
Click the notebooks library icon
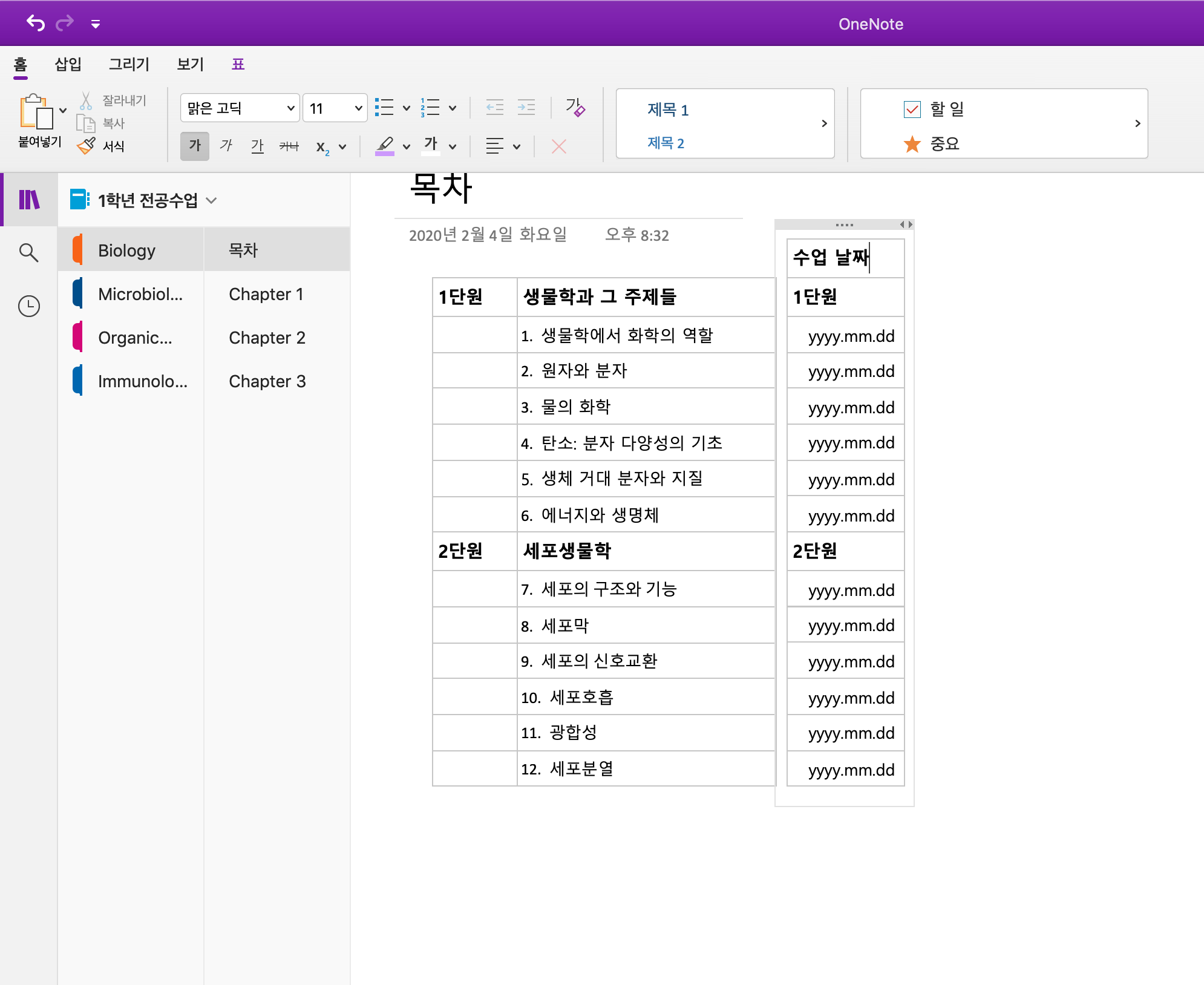(28, 200)
